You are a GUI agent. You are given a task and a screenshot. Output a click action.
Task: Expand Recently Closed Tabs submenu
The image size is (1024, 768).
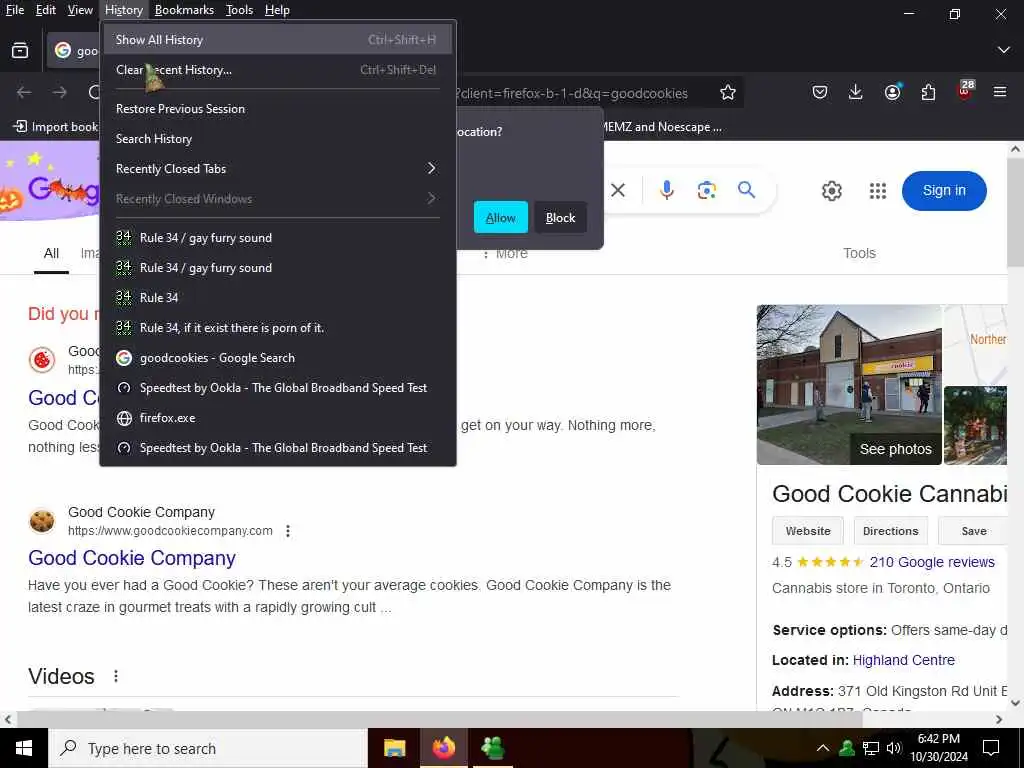tap(278, 169)
